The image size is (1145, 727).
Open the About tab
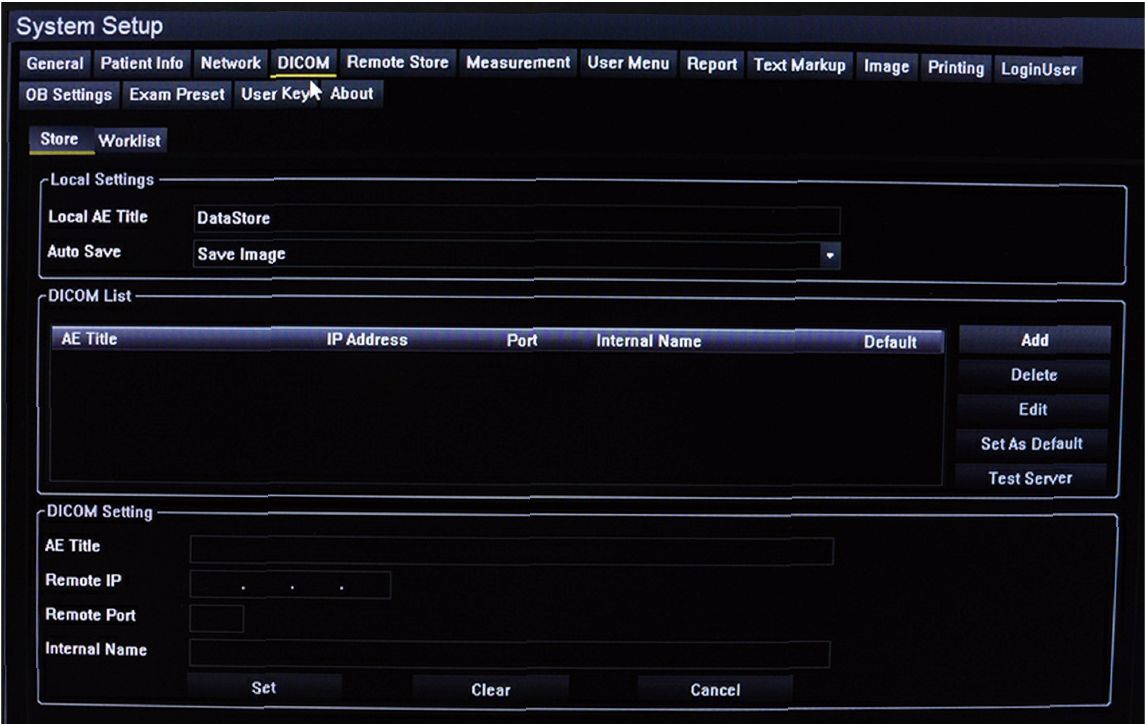352,94
